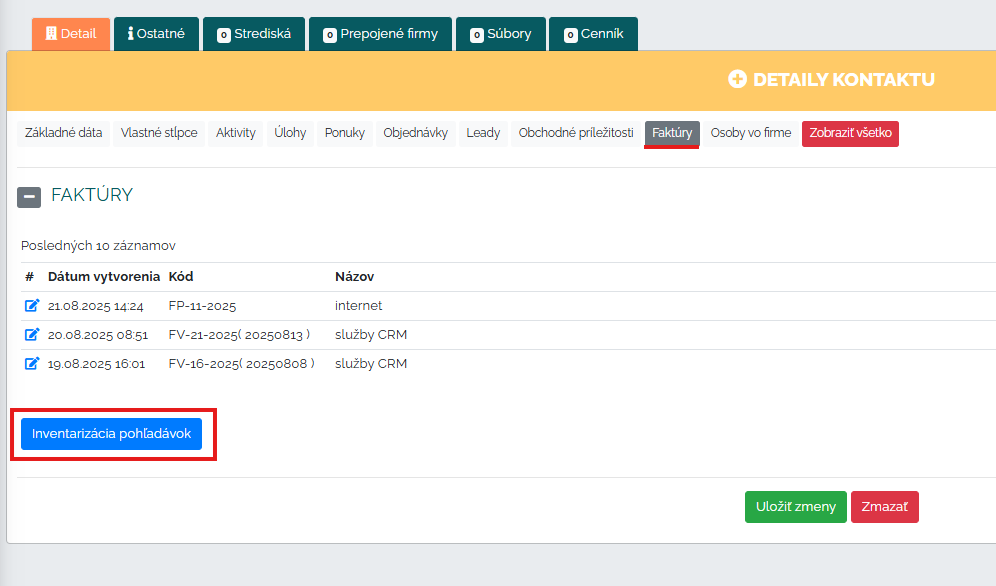Click edit icon for invoice FV-21-2025
The image size is (996, 586).
point(32,335)
